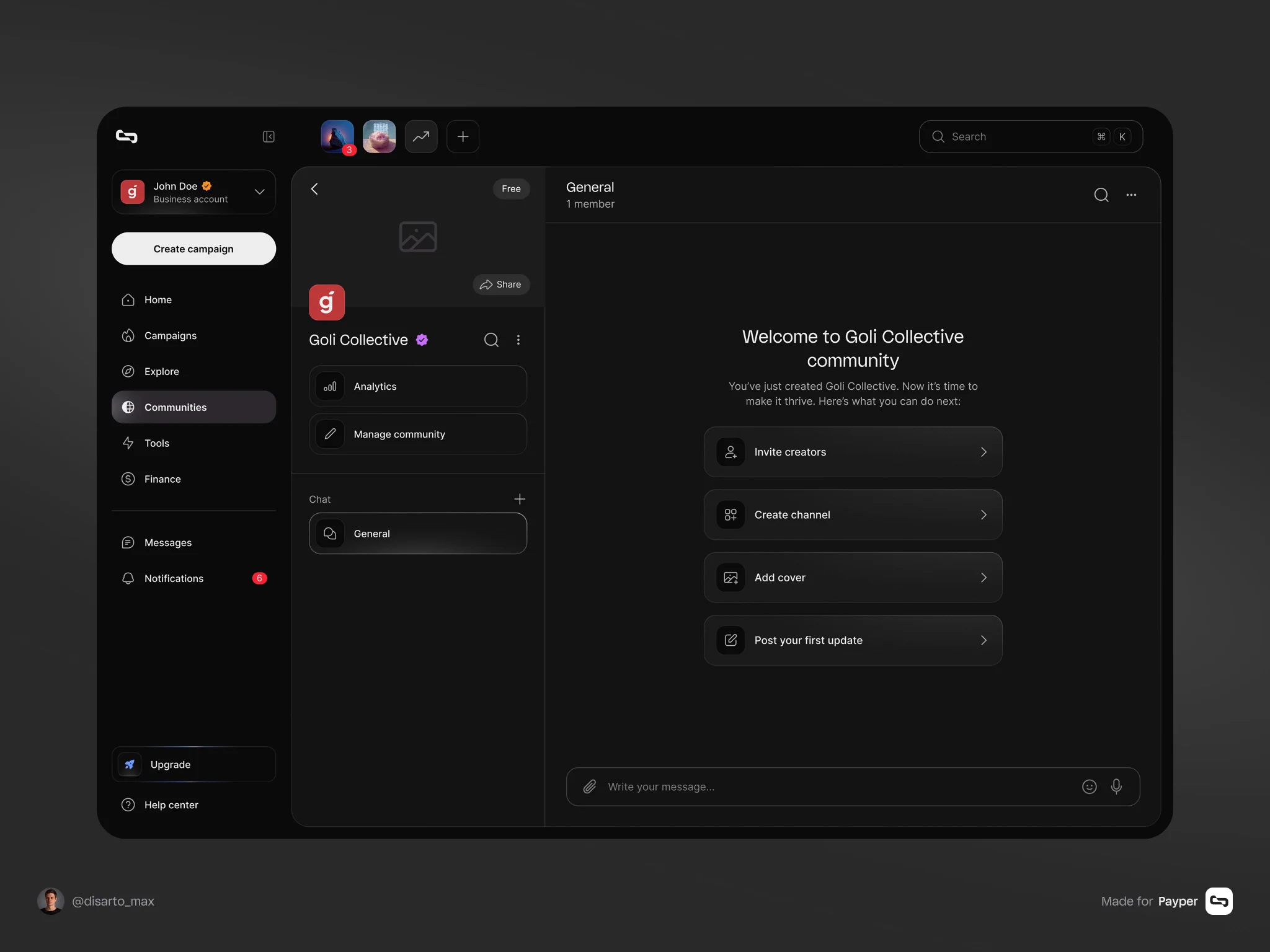Viewport: 1270px width, 952px height.
Task: Search in the General channel header
Action: pyautogui.click(x=1101, y=195)
